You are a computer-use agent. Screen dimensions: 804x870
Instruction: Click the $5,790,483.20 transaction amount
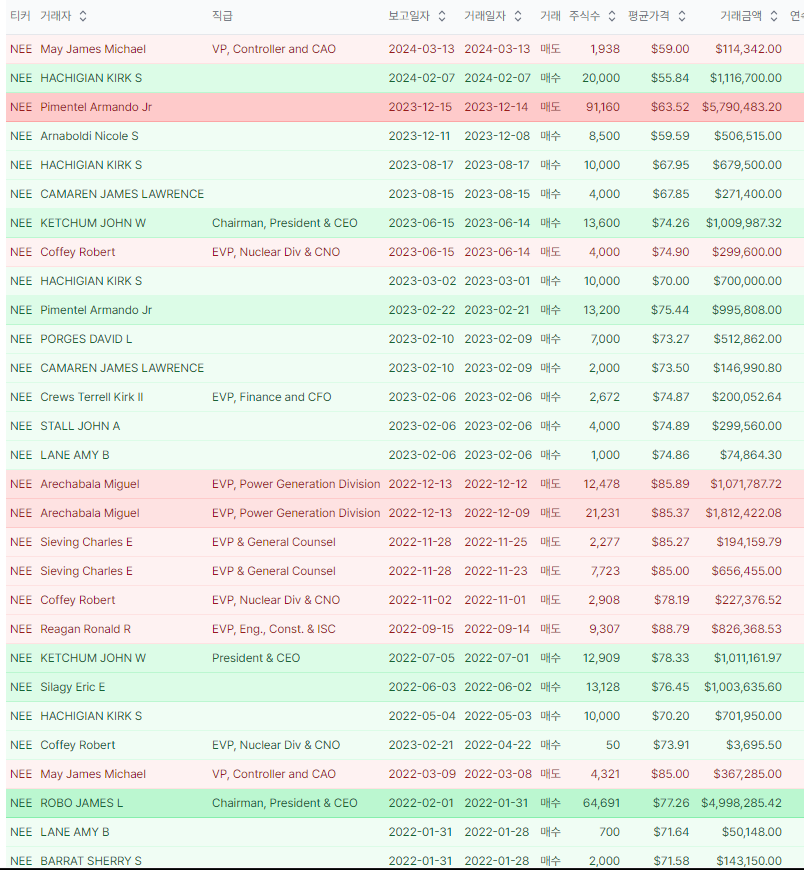coord(742,107)
